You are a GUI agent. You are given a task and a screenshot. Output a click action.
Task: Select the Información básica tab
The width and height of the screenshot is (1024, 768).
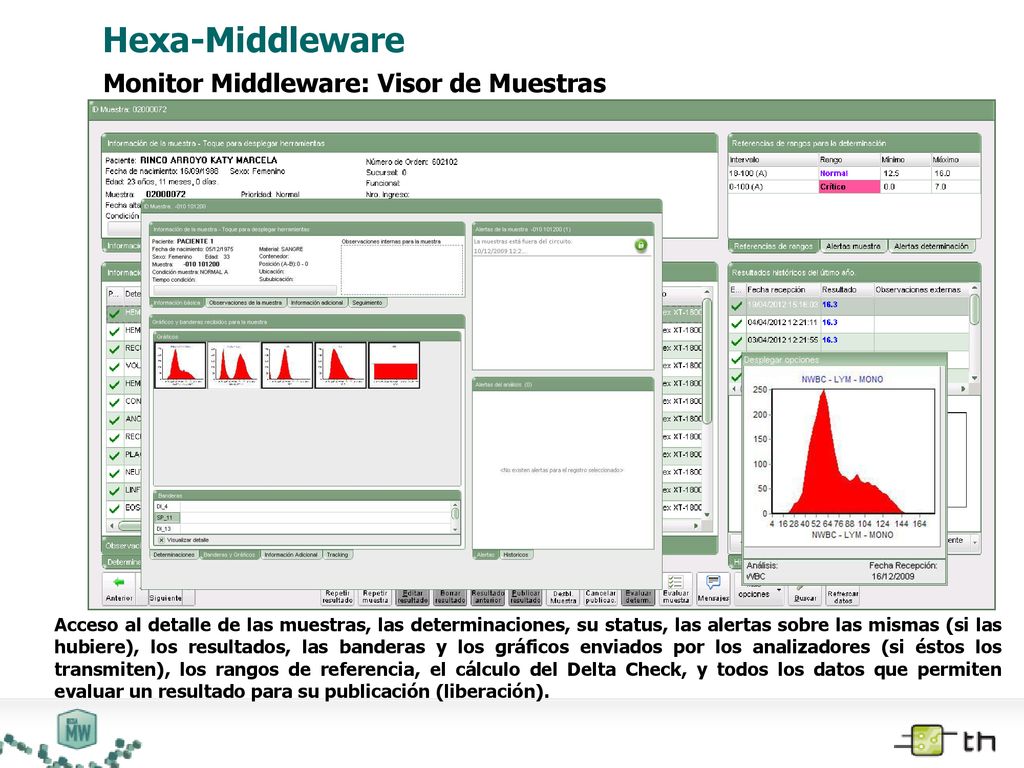[x=177, y=303]
